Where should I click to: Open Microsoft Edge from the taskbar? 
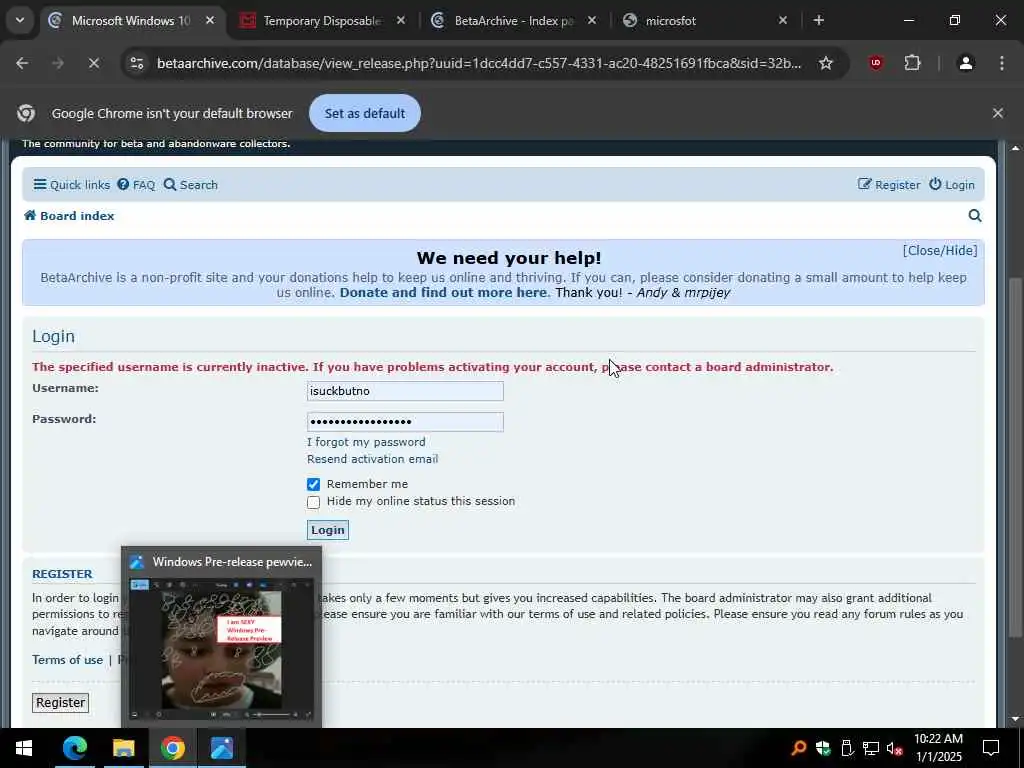point(74,748)
